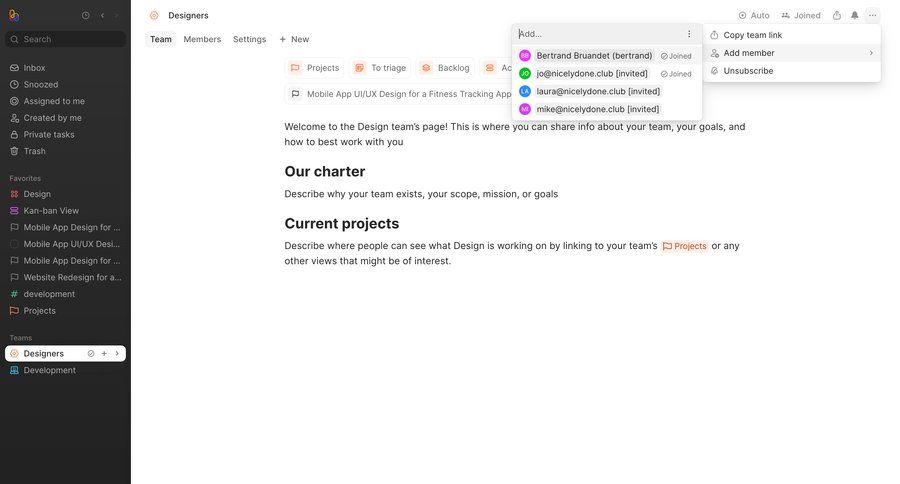Viewport: 900px width, 484px height.
Task: Switch to the Members tab
Action: (202, 39)
